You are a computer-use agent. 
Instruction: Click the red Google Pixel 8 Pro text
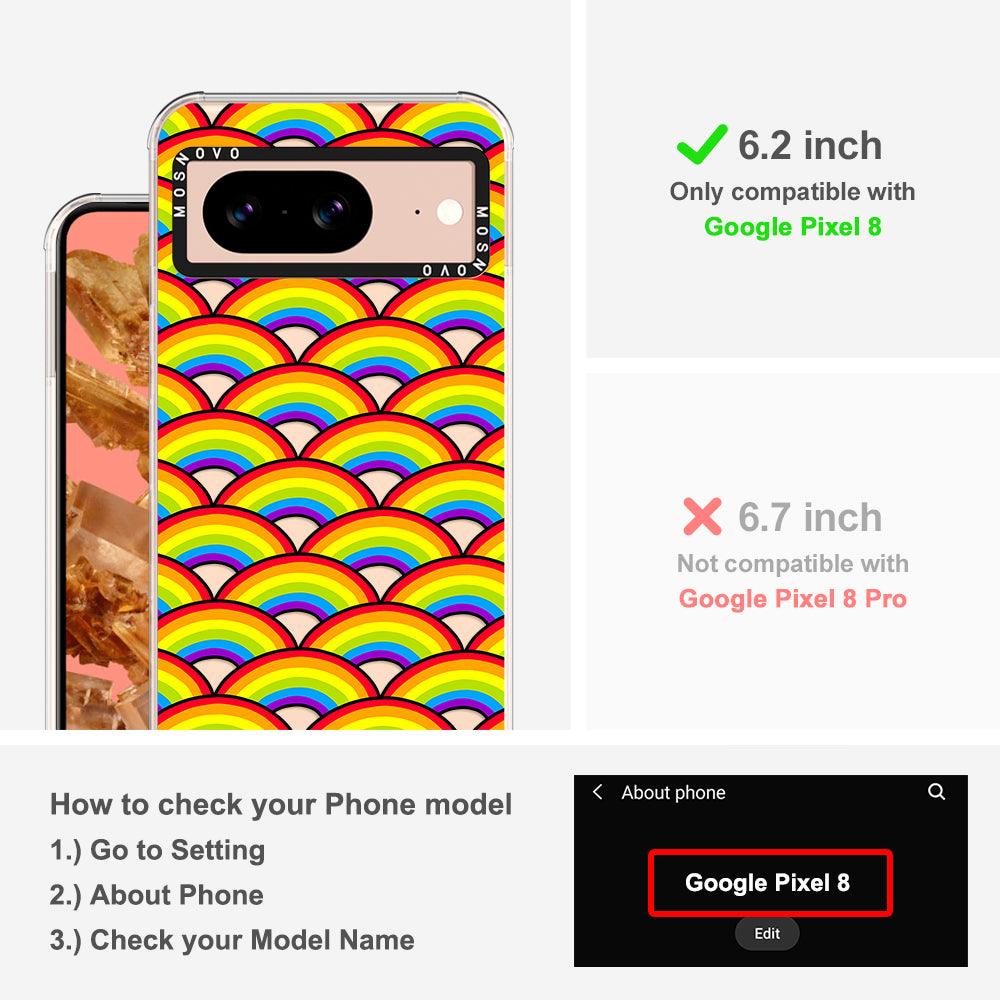tap(793, 599)
